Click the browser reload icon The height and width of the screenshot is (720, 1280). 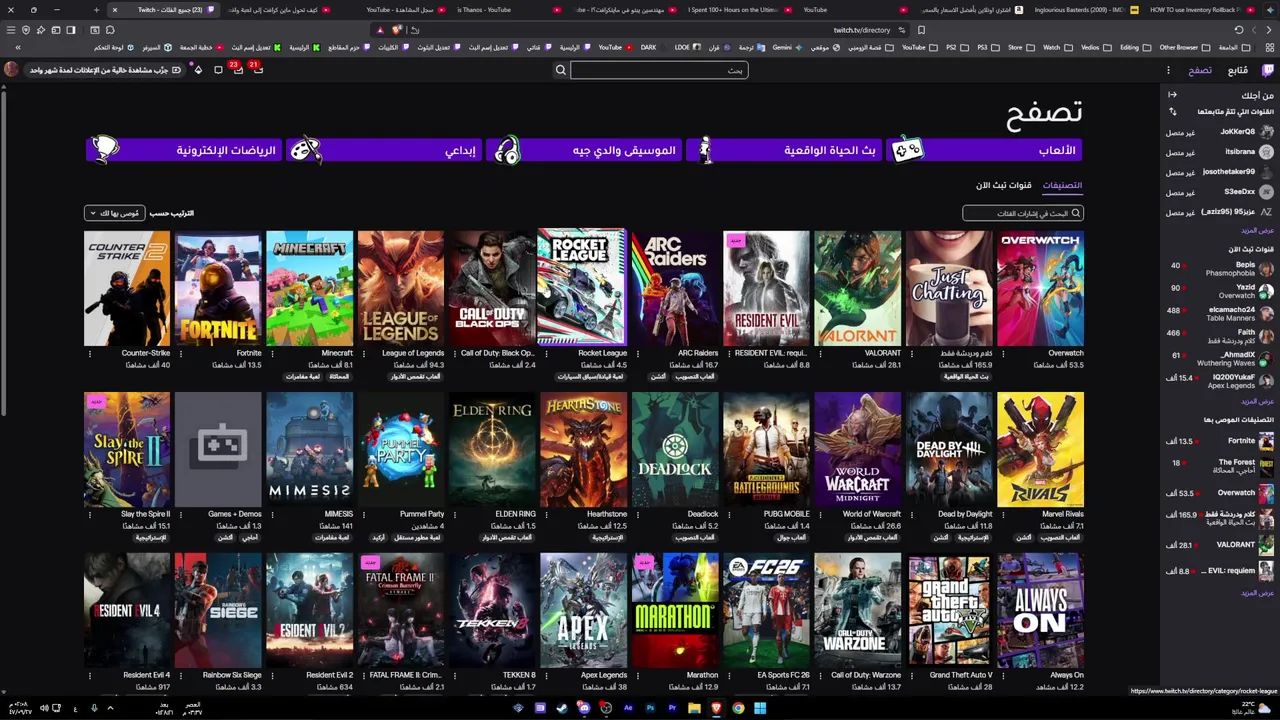tap(1239, 30)
